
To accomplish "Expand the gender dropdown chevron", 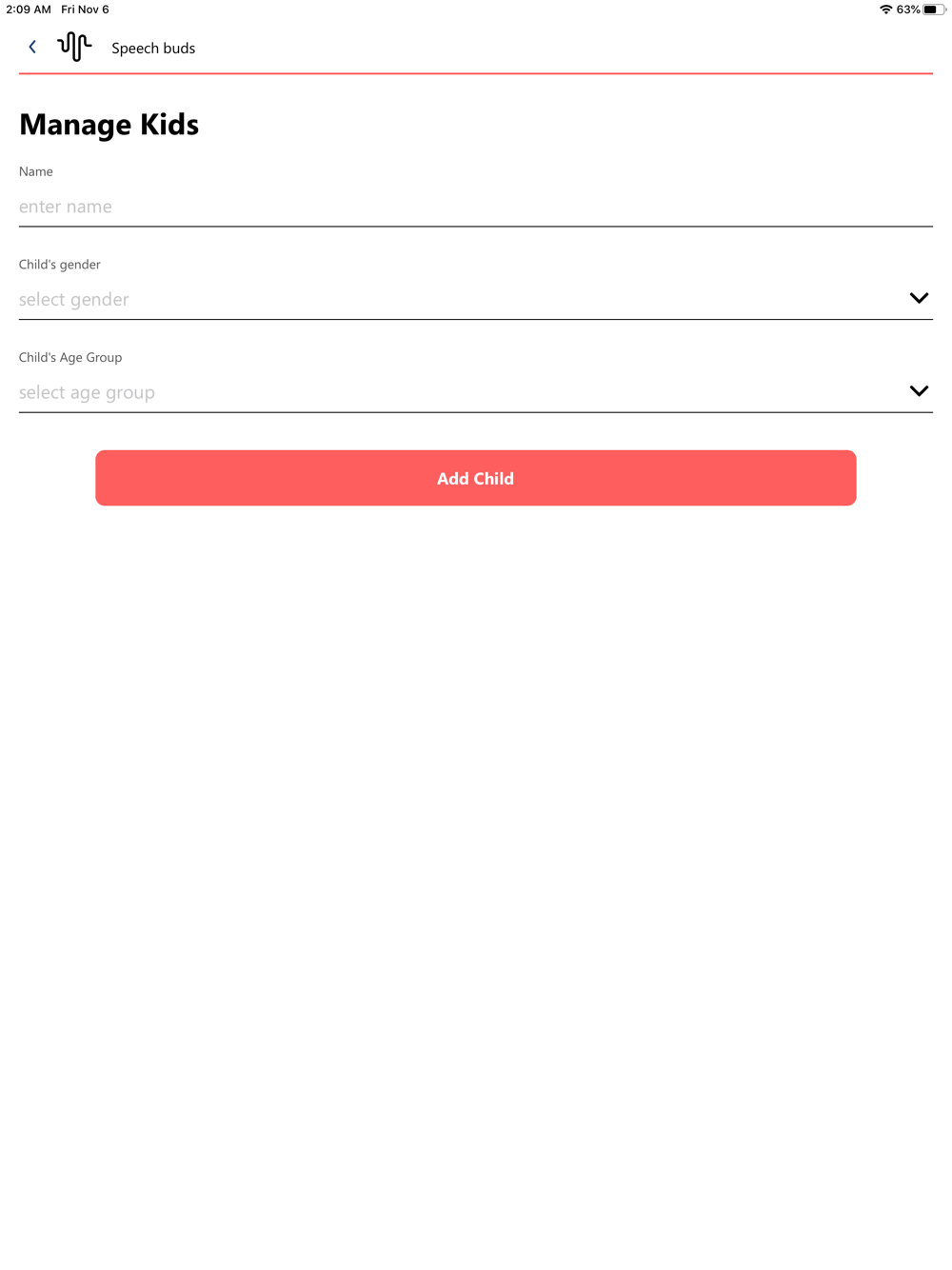I will (x=919, y=298).
